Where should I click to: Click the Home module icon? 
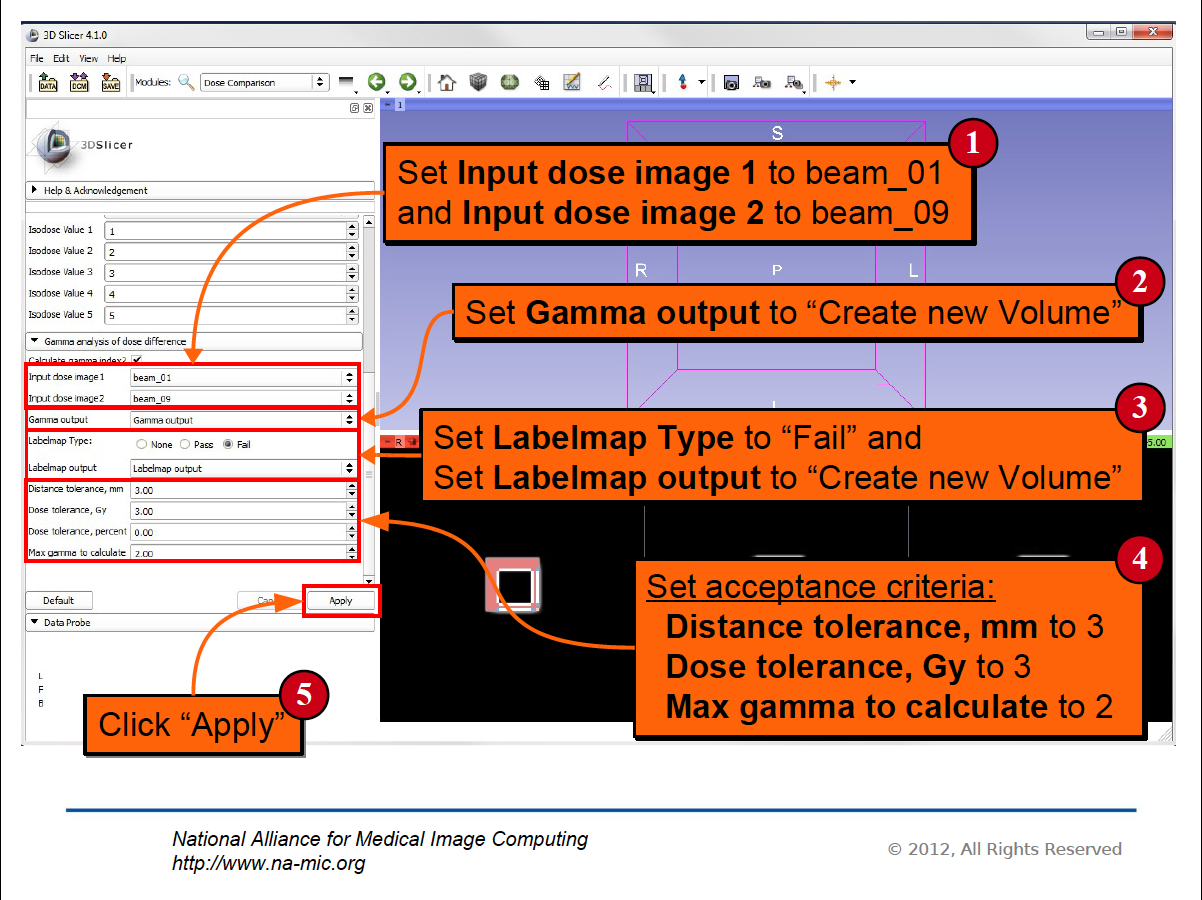[x=447, y=83]
